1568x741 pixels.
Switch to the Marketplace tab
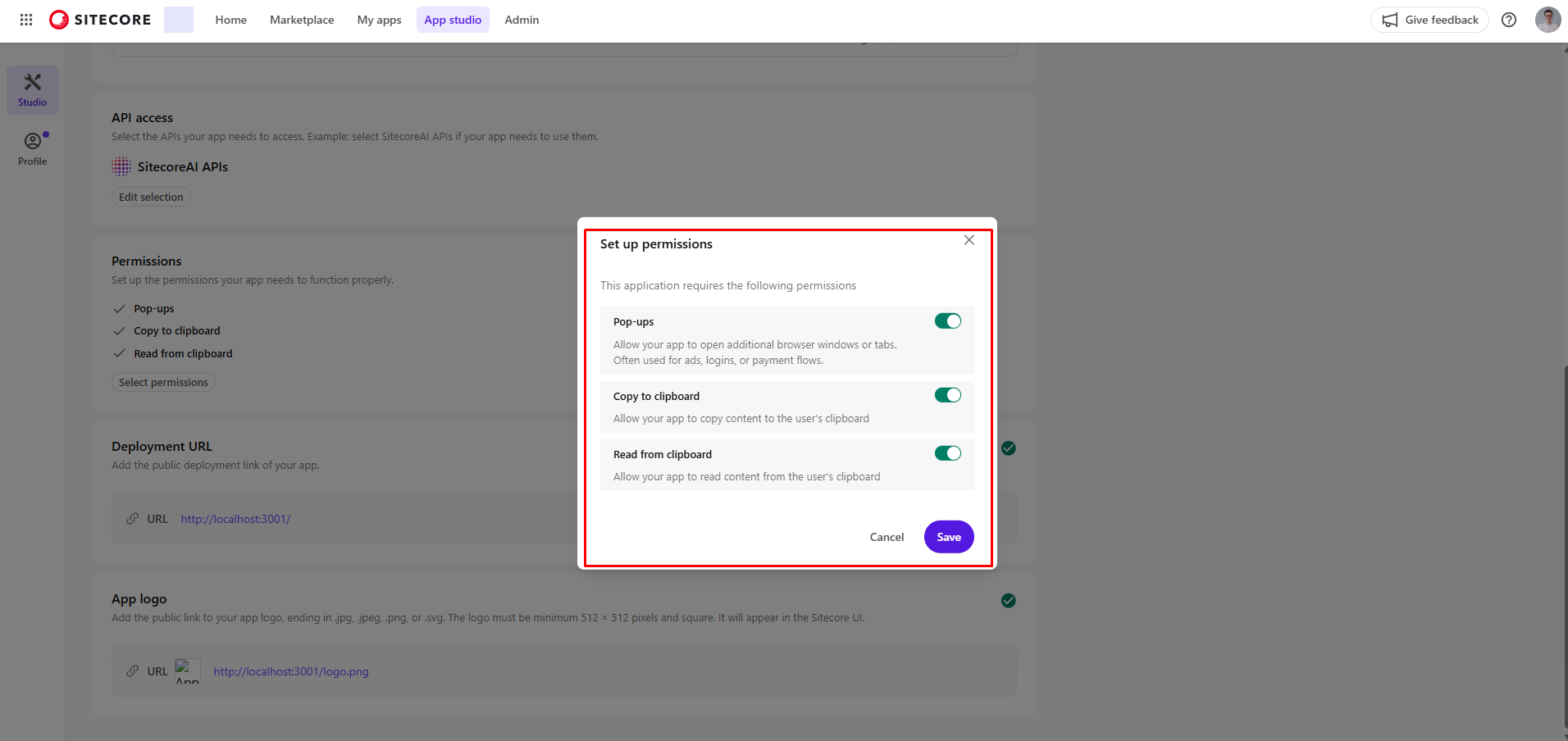click(302, 19)
